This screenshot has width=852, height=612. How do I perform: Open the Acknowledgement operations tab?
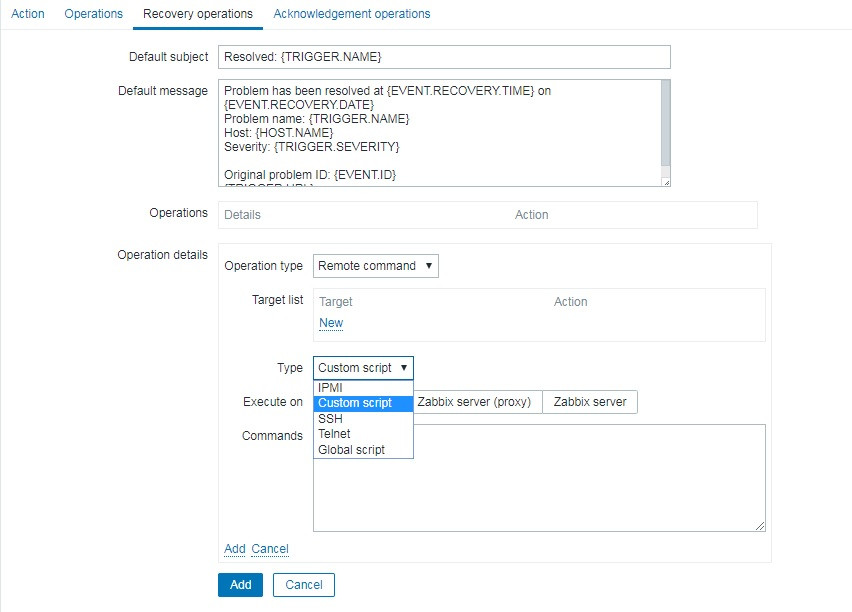pos(351,14)
